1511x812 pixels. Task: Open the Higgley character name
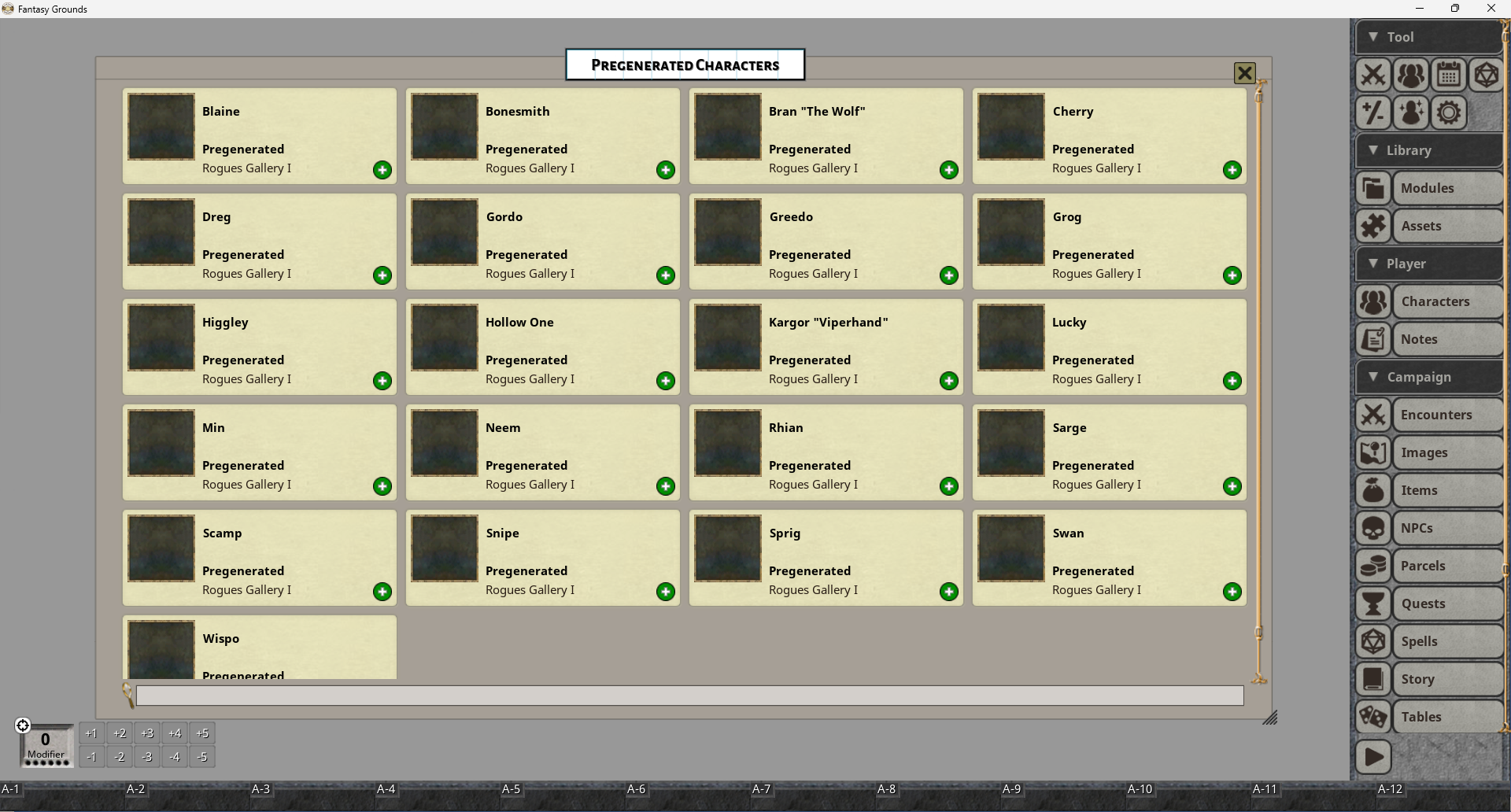click(225, 323)
